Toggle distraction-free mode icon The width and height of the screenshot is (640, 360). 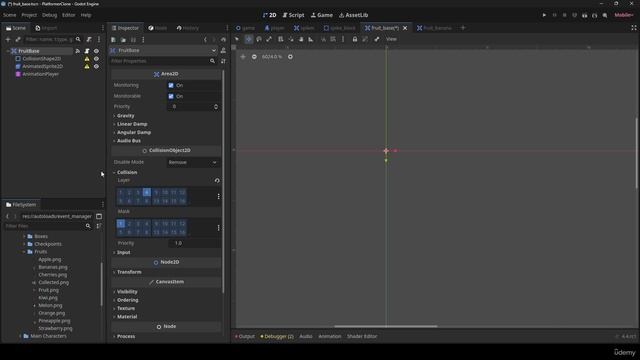tap(633, 28)
